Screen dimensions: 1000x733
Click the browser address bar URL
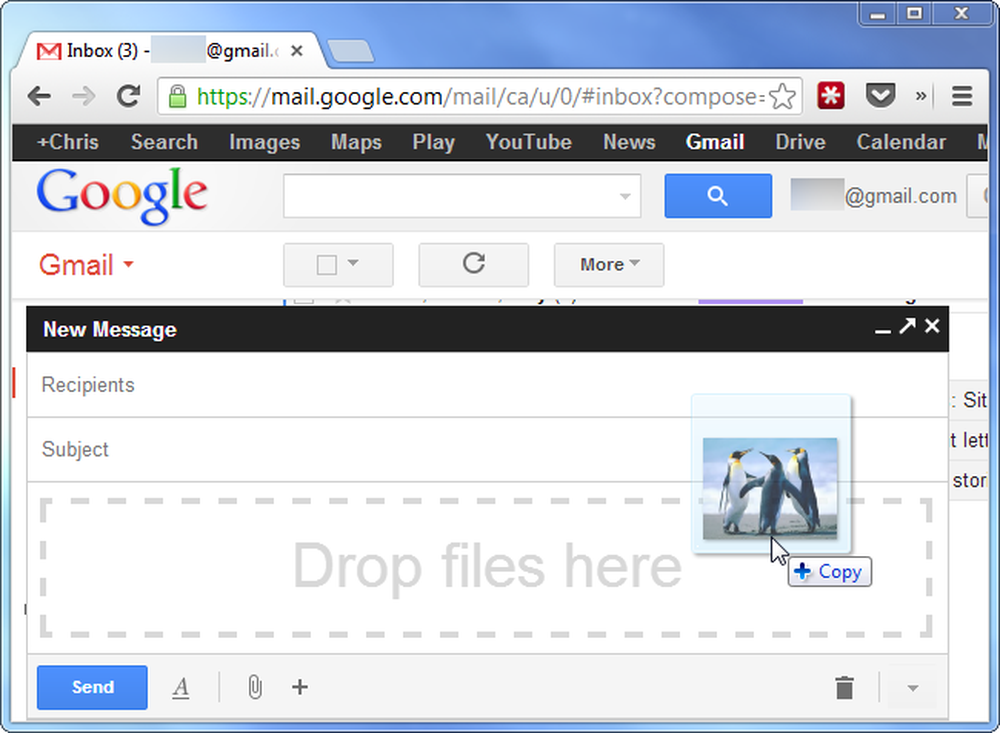click(x=480, y=97)
